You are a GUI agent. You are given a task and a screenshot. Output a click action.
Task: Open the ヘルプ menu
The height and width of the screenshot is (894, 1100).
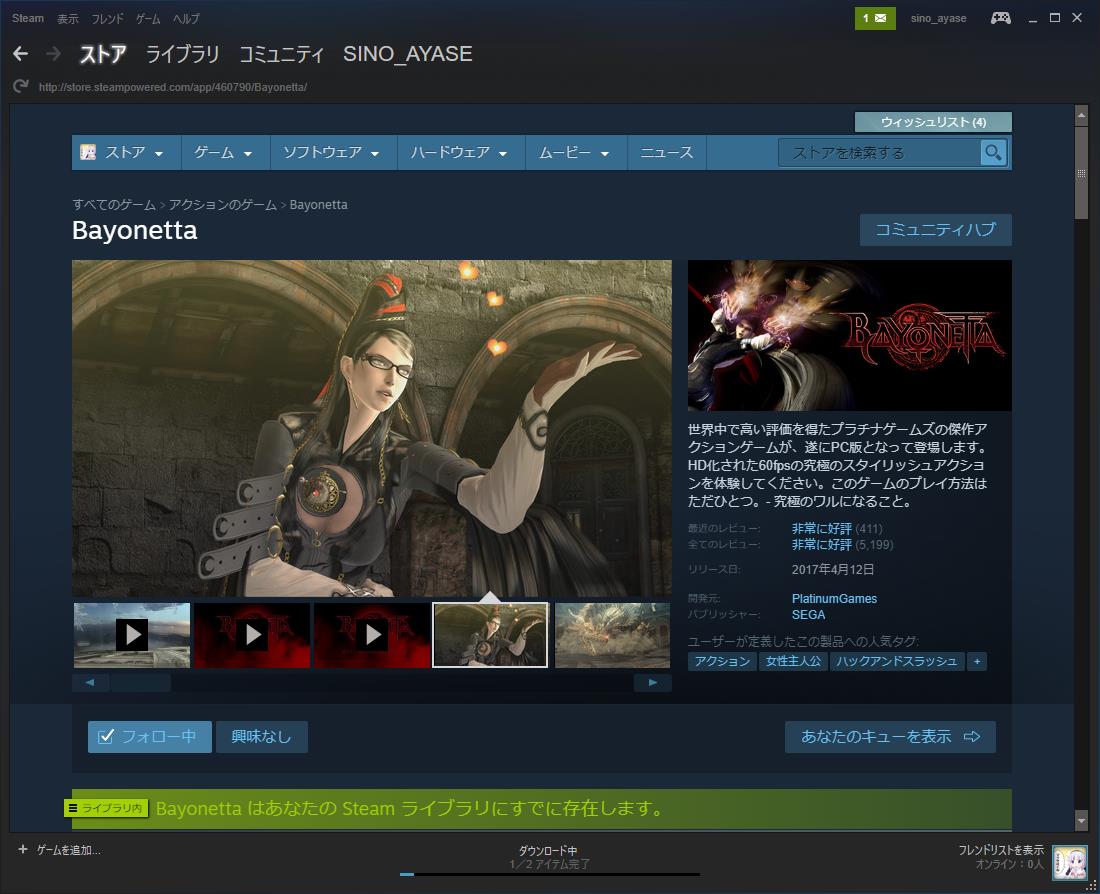pyautogui.click(x=186, y=18)
